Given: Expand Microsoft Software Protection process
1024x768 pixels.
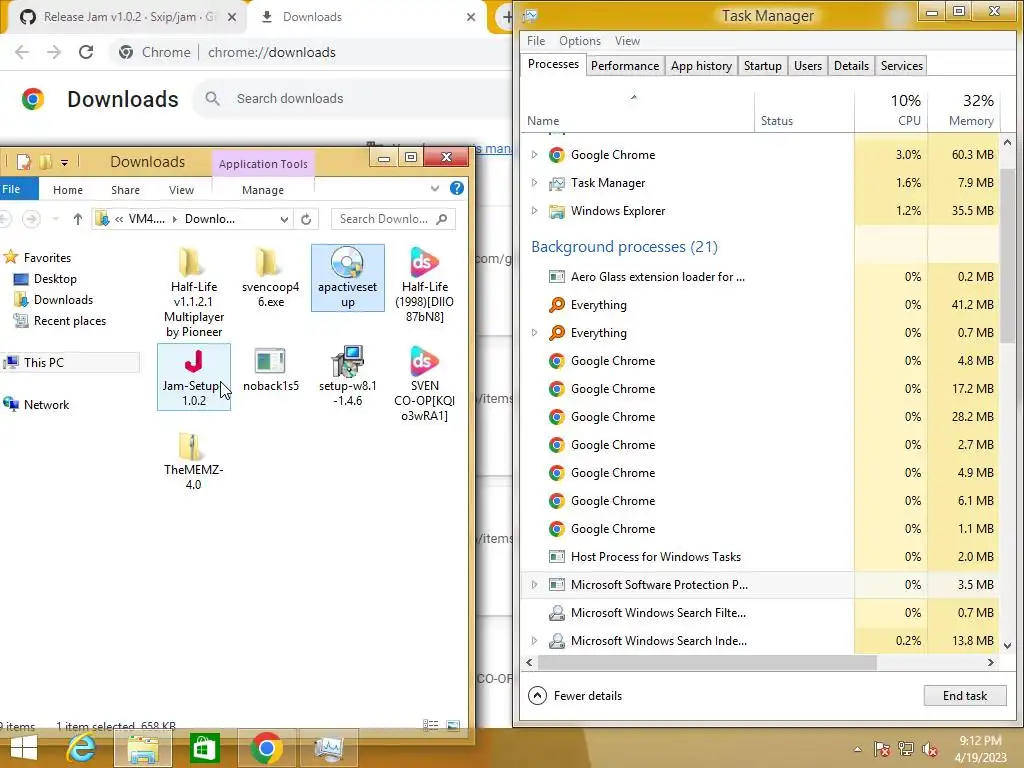Looking at the screenshot, I should 534,585.
